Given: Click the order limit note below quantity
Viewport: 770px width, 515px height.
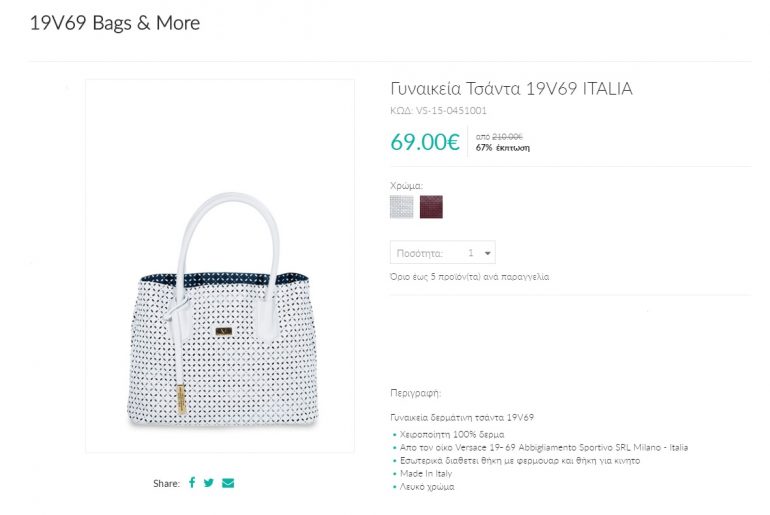Looking at the screenshot, I should tap(469, 277).
